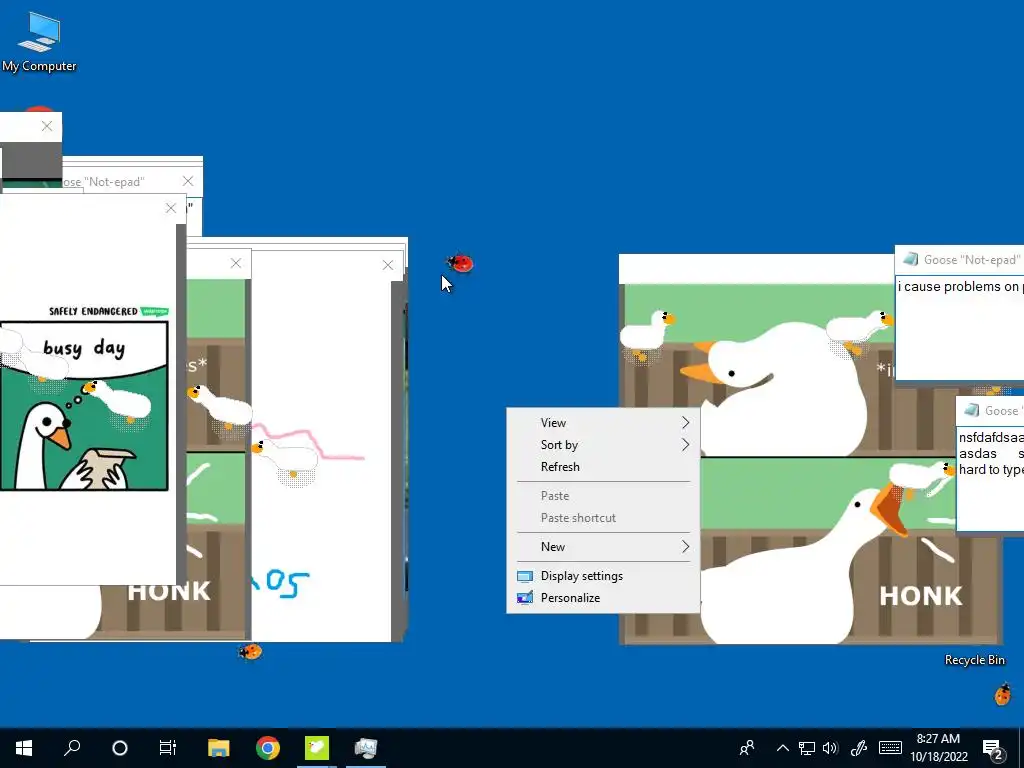Image resolution: width=1024 pixels, height=768 pixels.
Task: Click the orange ladybug below the windows
Action: click(x=250, y=651)
